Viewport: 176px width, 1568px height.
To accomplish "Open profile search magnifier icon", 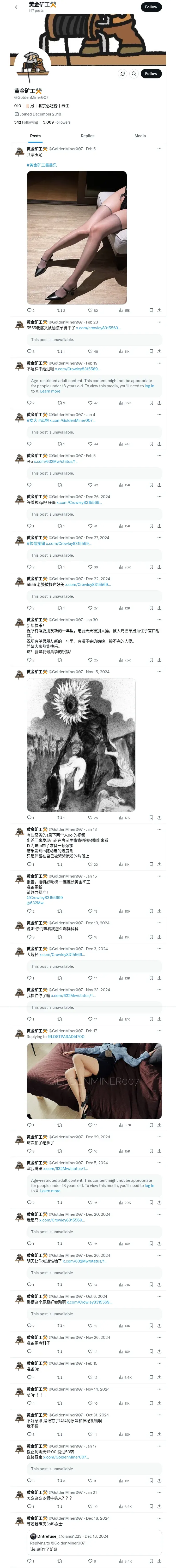I will click(x=134, y=74).
